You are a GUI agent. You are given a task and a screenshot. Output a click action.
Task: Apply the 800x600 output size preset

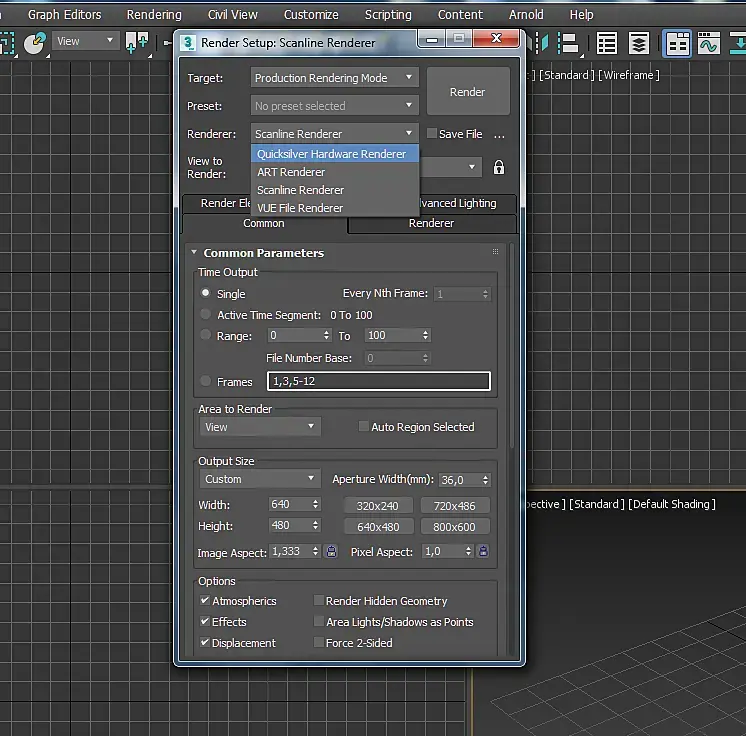(455, 527)
